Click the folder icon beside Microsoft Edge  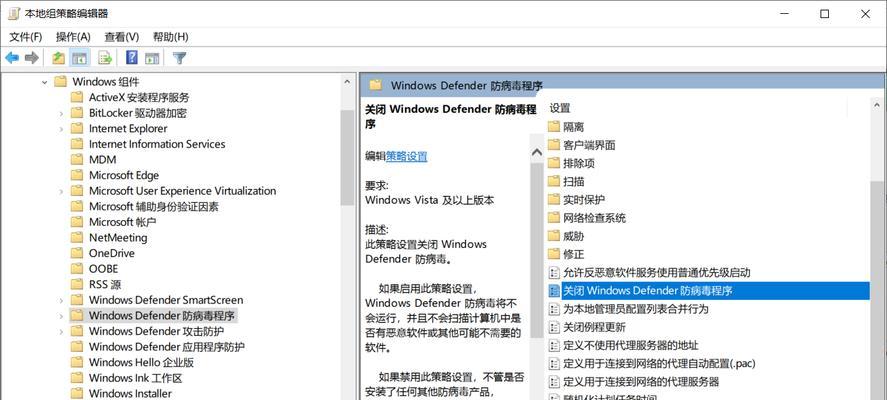click(77, 175)
